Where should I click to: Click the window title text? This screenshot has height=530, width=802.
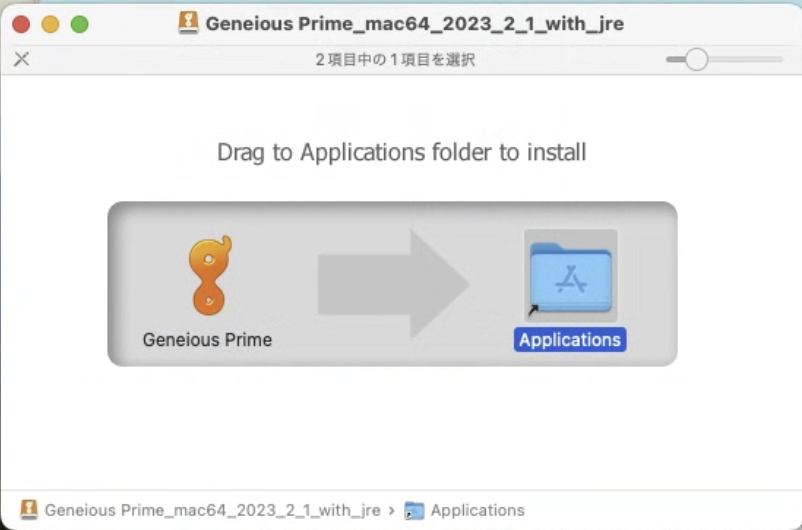414,24
